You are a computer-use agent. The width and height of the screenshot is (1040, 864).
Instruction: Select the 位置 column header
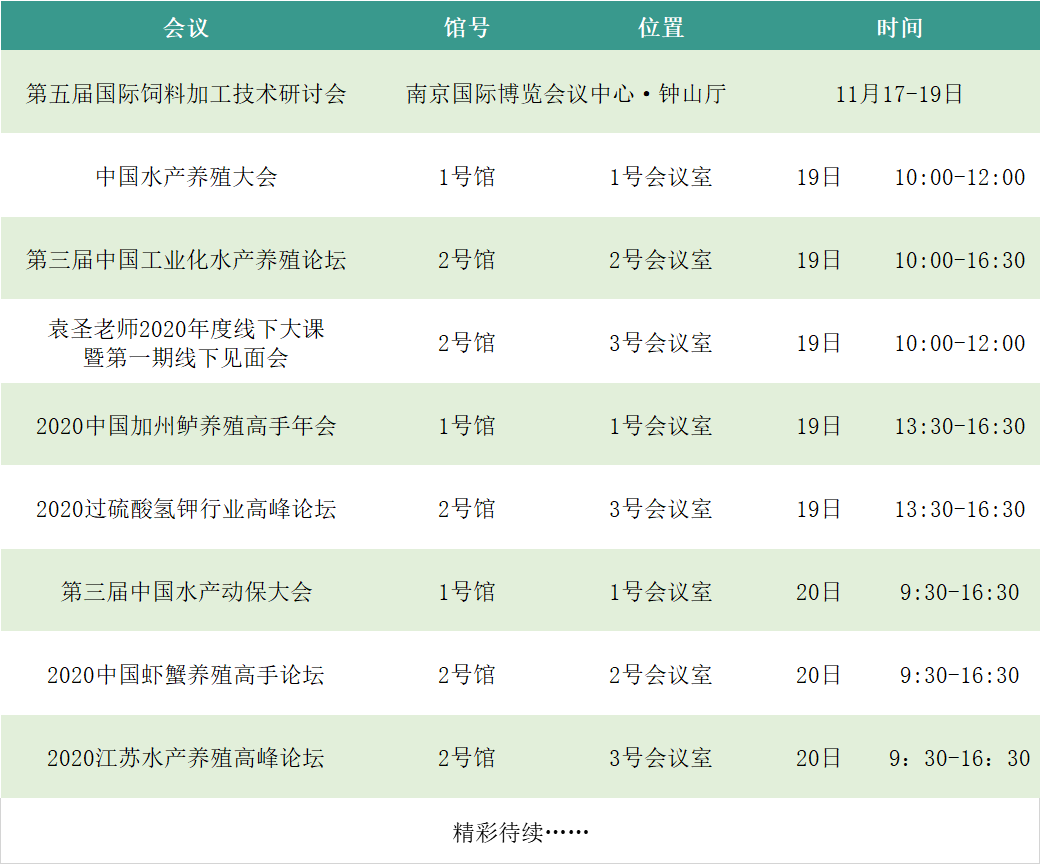(661, 28)
